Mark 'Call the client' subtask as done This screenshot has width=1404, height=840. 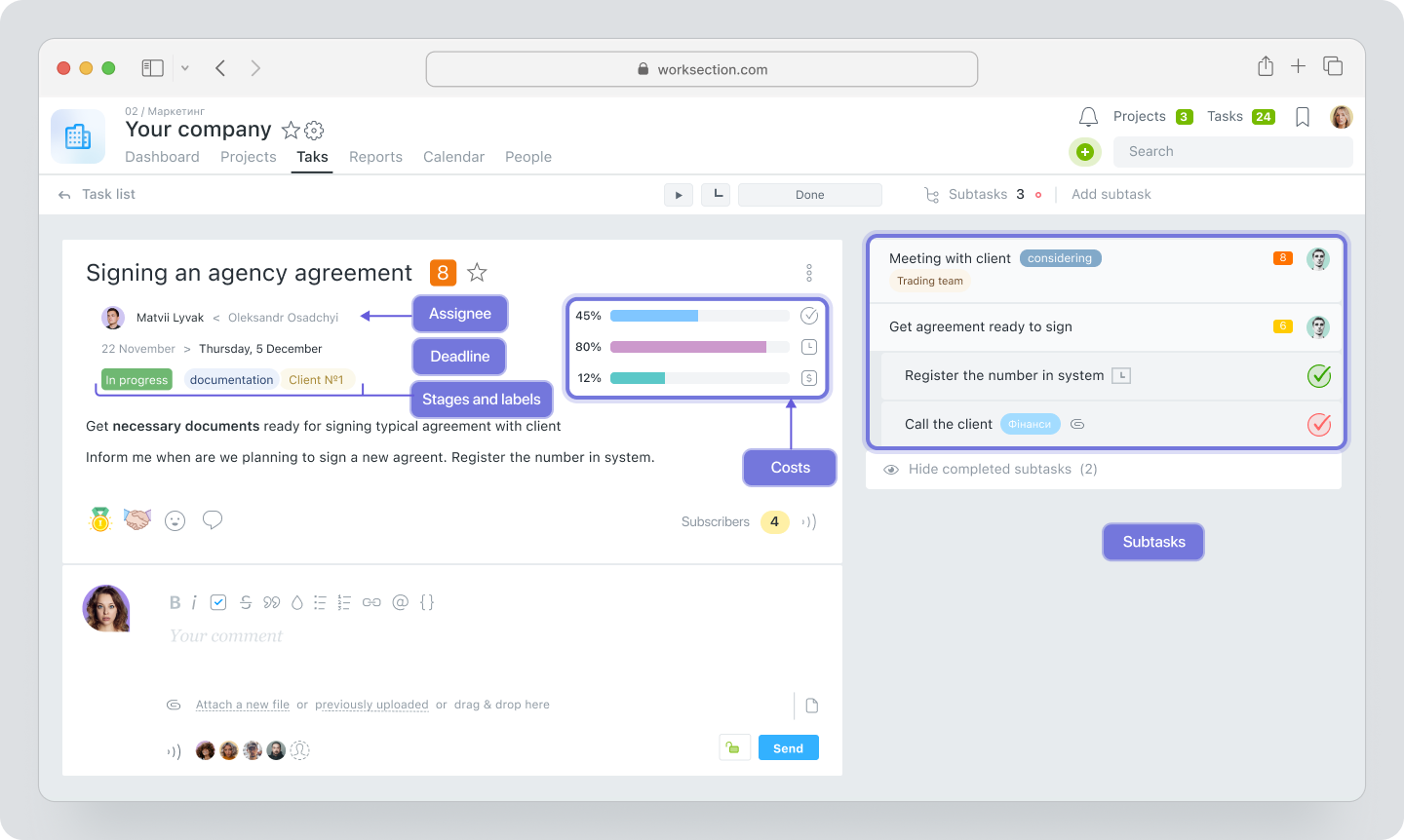[x=1319, y=424]
